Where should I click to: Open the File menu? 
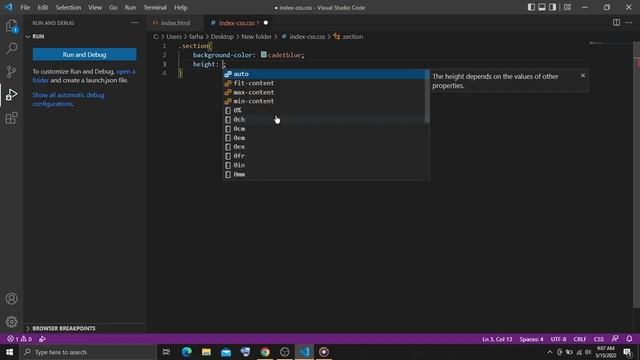point(25,7)
